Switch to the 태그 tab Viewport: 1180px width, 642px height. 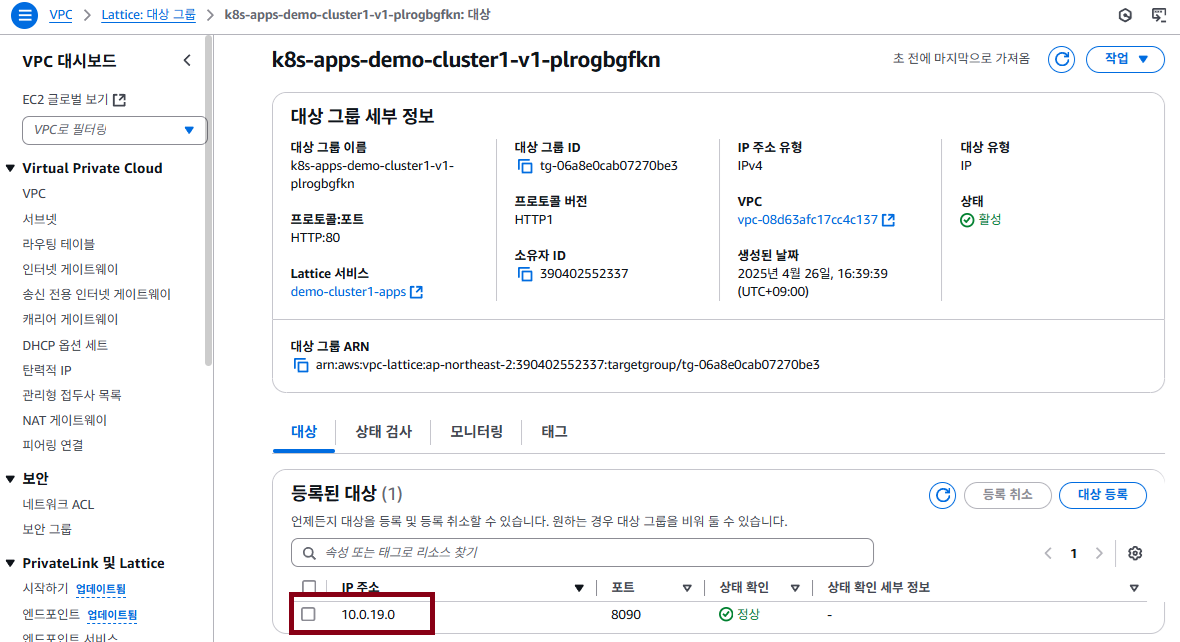pos(555,432)
